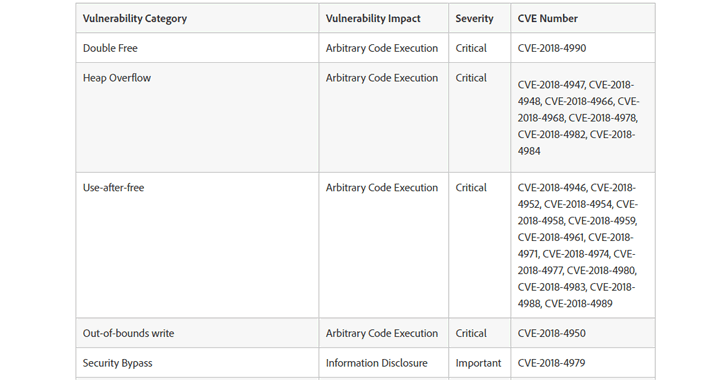Click Arbitrary Code Execution in Use-after-free row

[382, 188]
